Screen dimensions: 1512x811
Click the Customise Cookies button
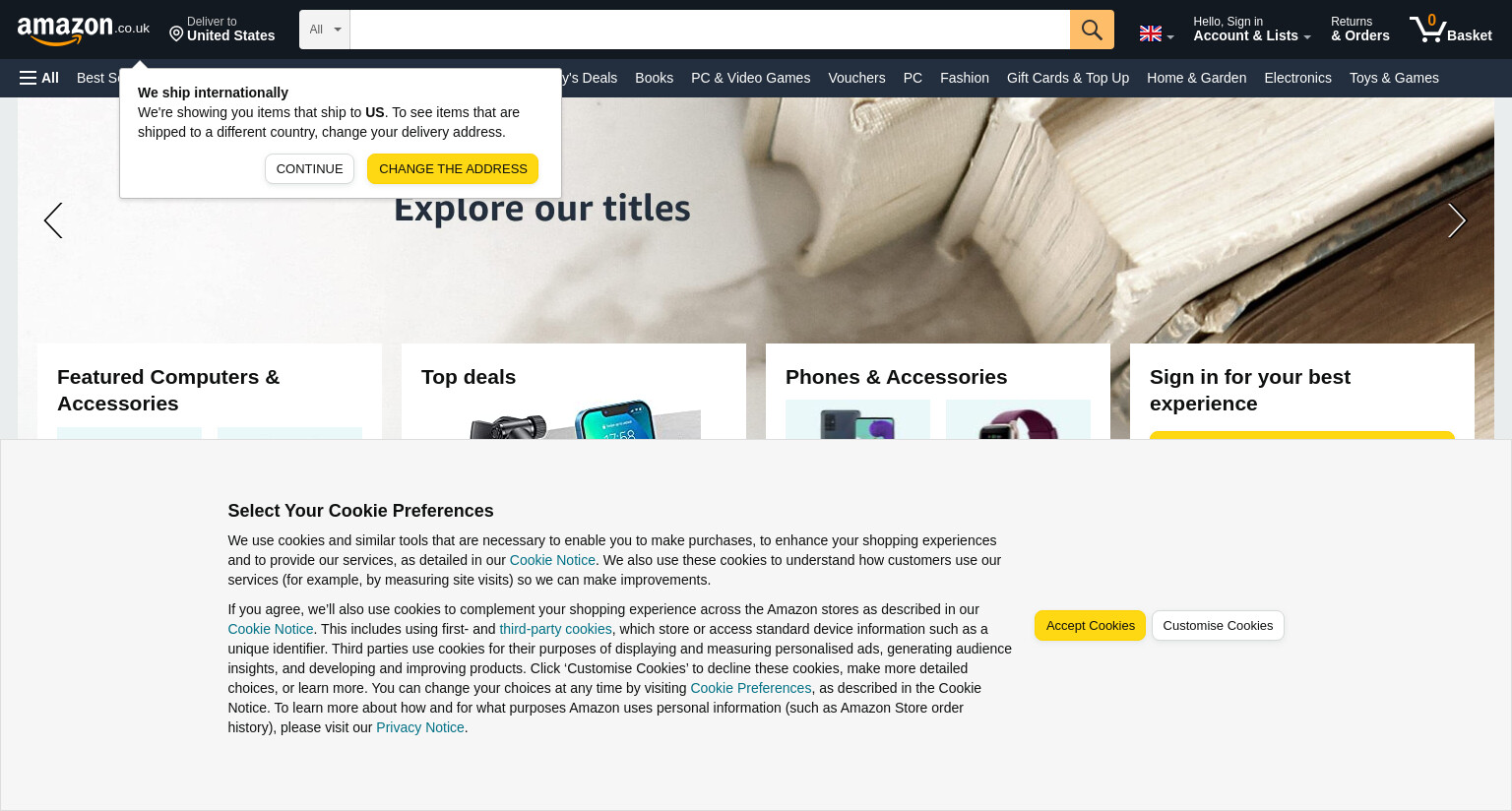[1218, 626]
